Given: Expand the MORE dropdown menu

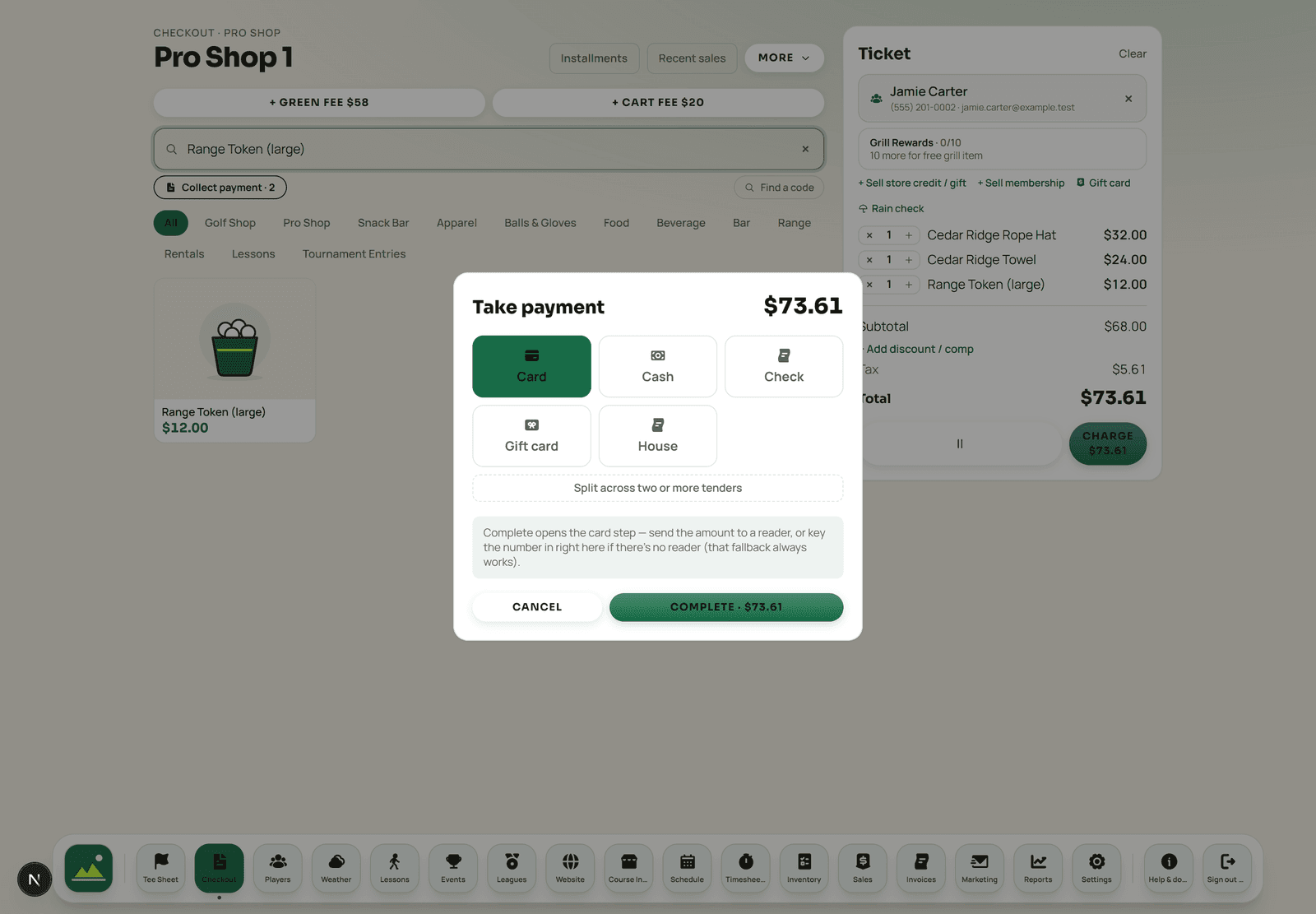Looking at the screenshot, I should pyautogui.click(x=784, y=58).
